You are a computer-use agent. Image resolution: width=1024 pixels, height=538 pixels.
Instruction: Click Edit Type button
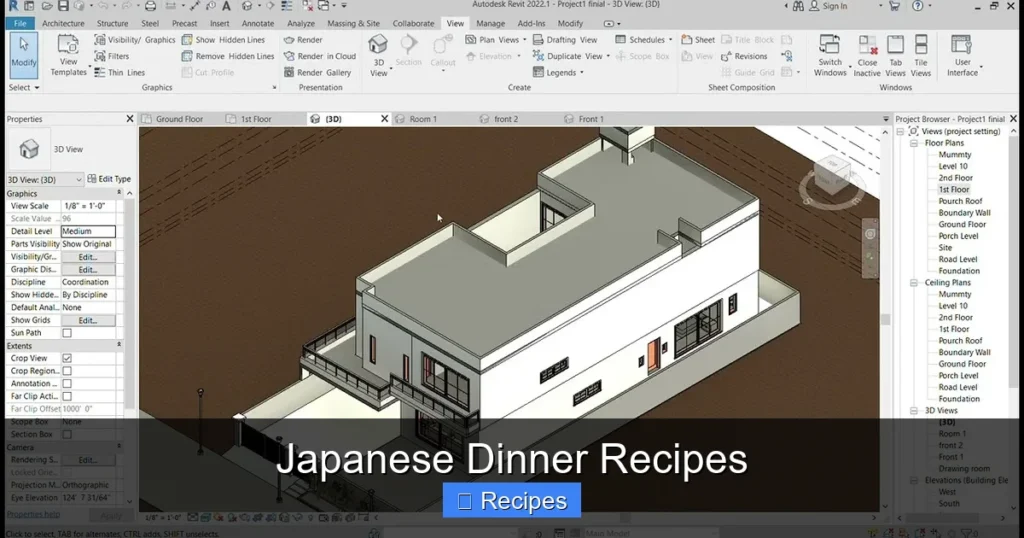coord(109,179)
